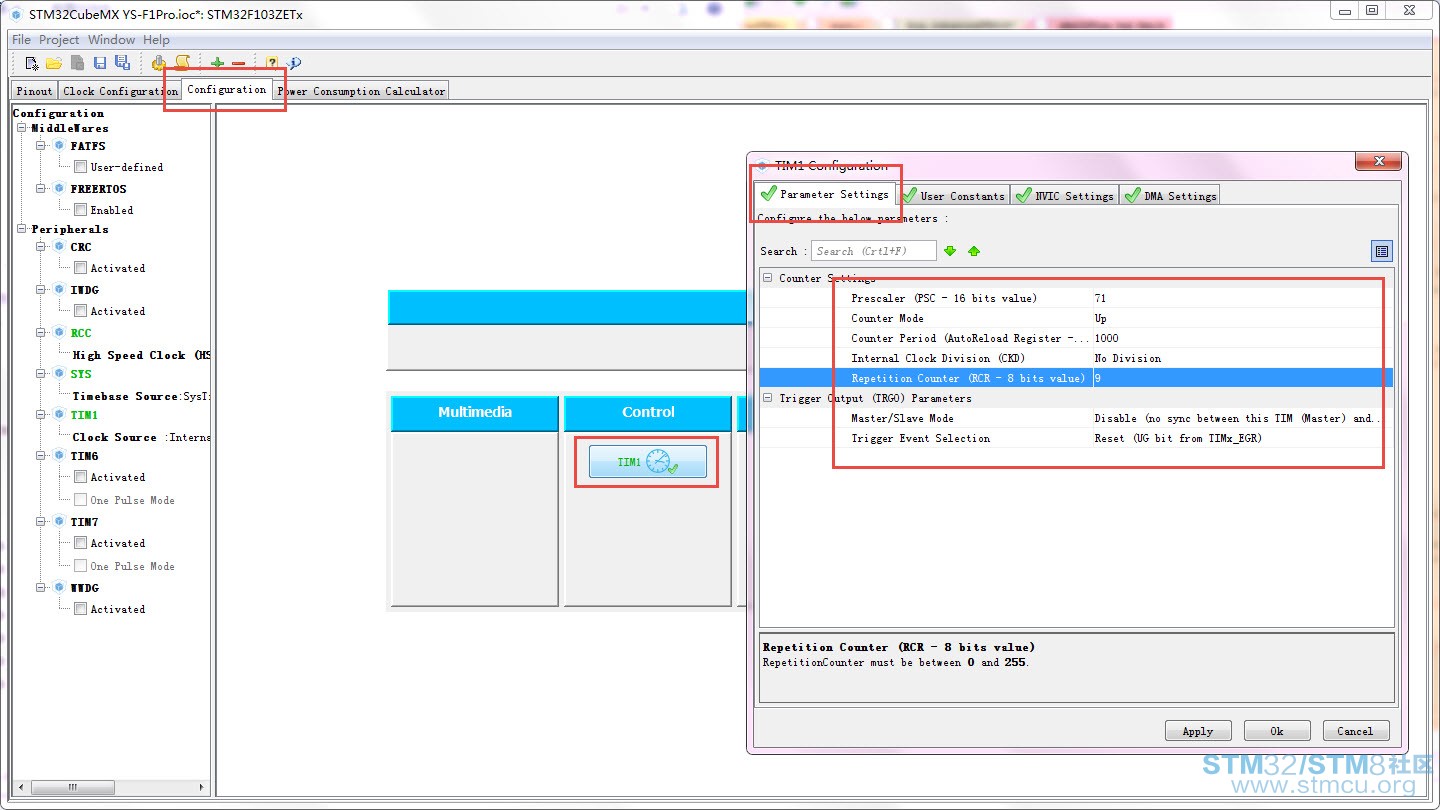Click the CRC peripheral icon in tree

click(59, 247)
